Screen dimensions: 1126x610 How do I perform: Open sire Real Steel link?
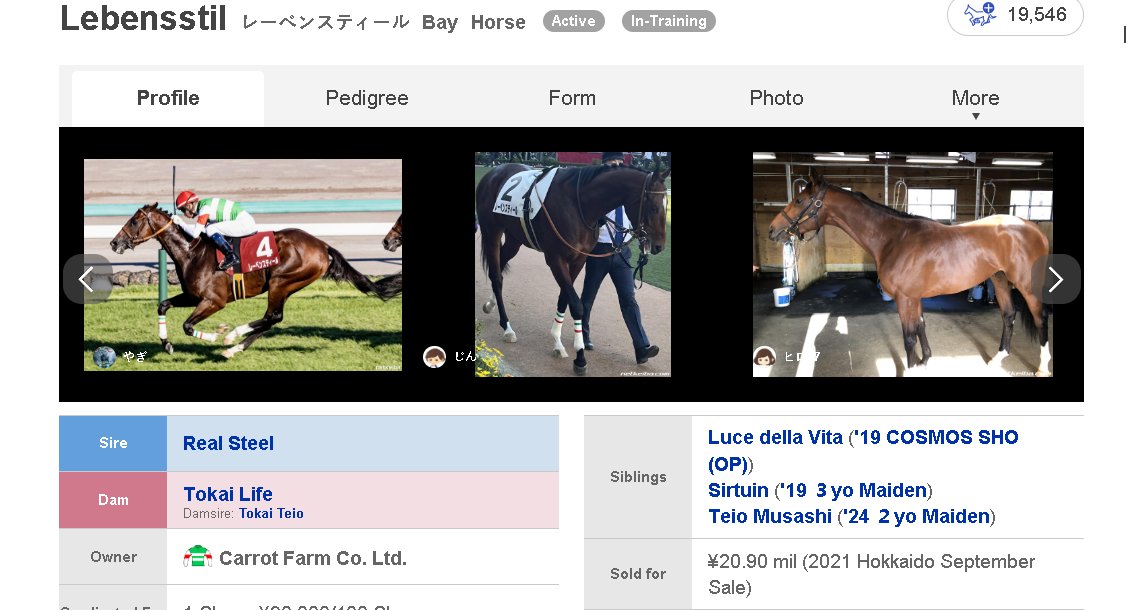coord(228,443)
